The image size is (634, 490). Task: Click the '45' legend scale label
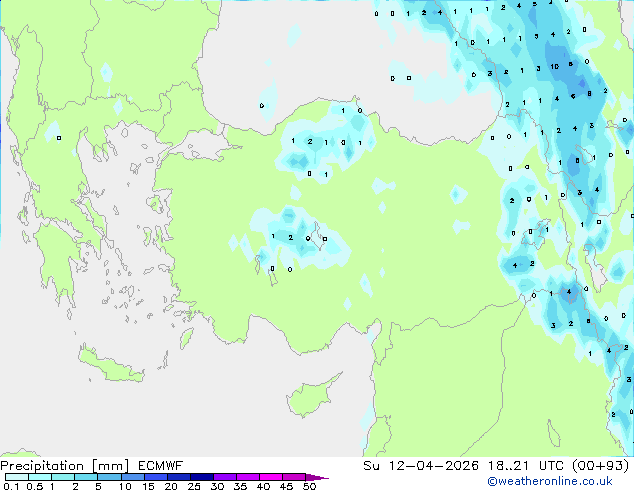click(286, 486)
